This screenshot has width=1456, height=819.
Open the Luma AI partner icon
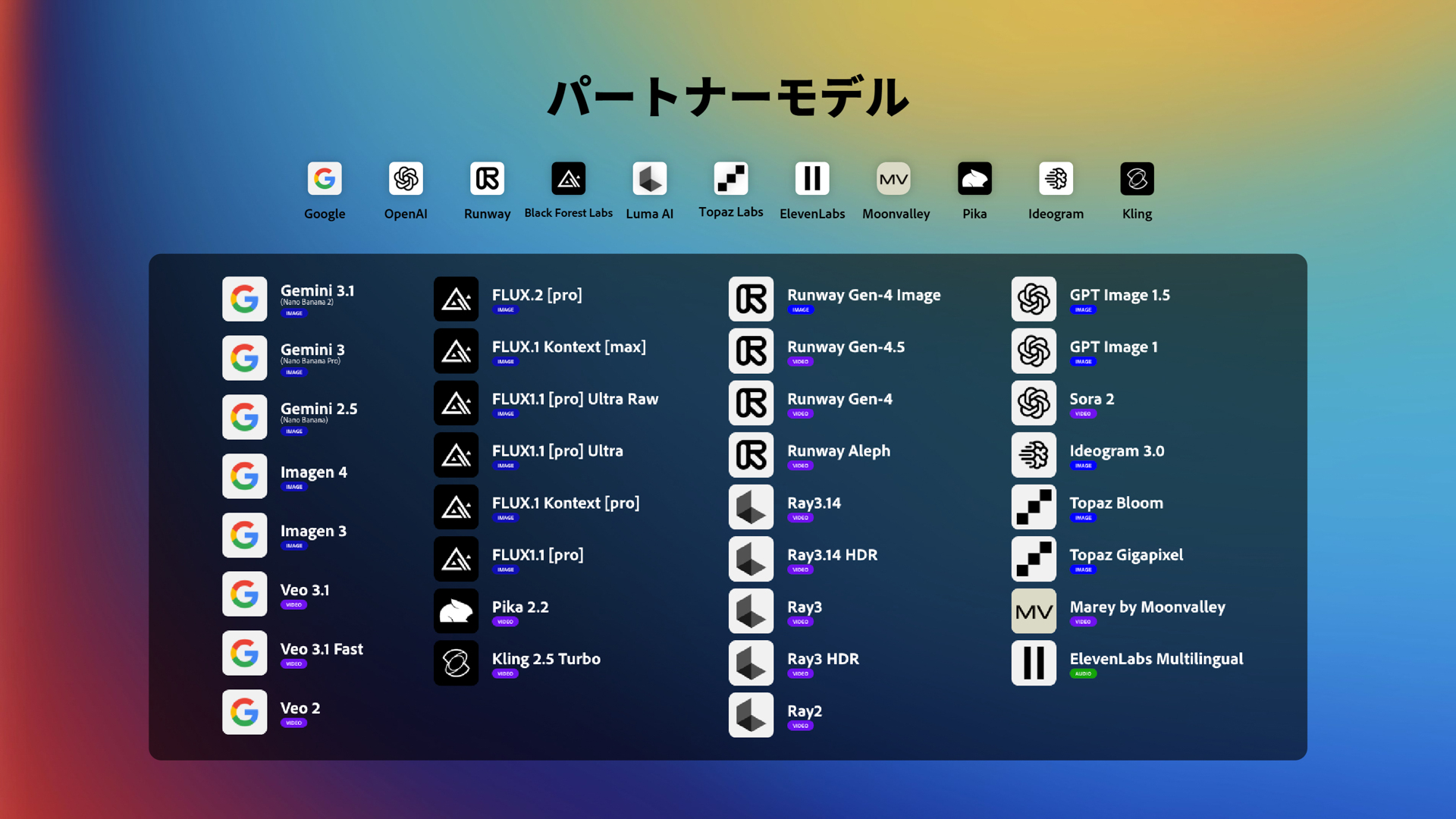(x=650, y=179)
